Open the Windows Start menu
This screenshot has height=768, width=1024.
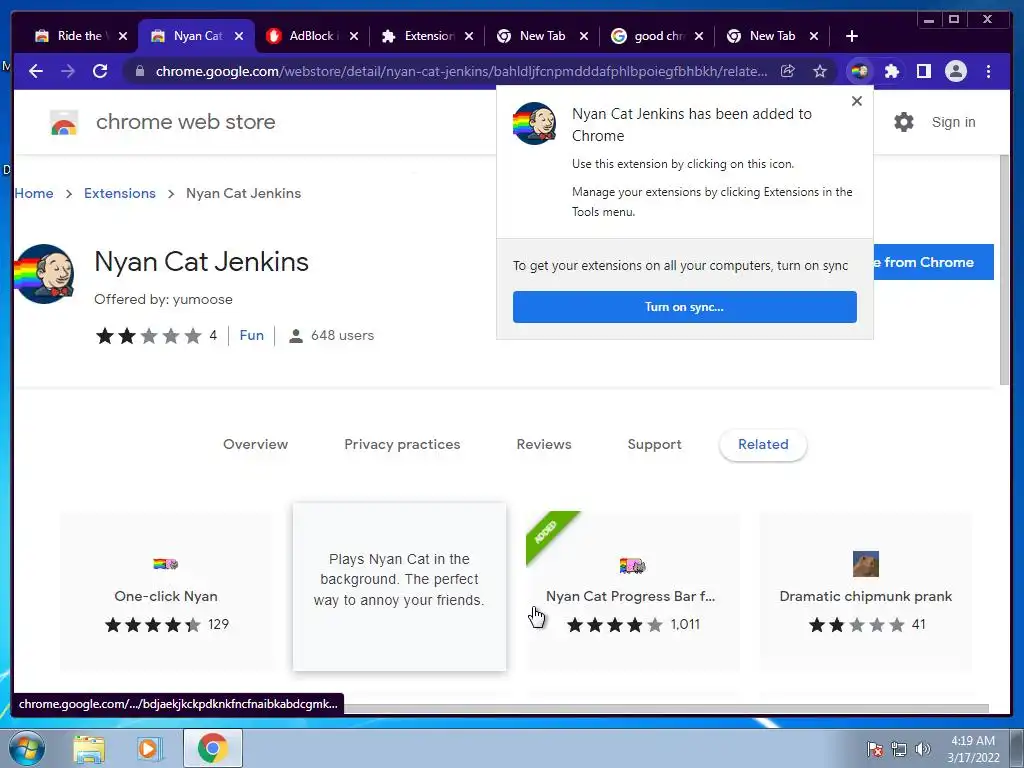pyautogui.click(x=26, y=748)
